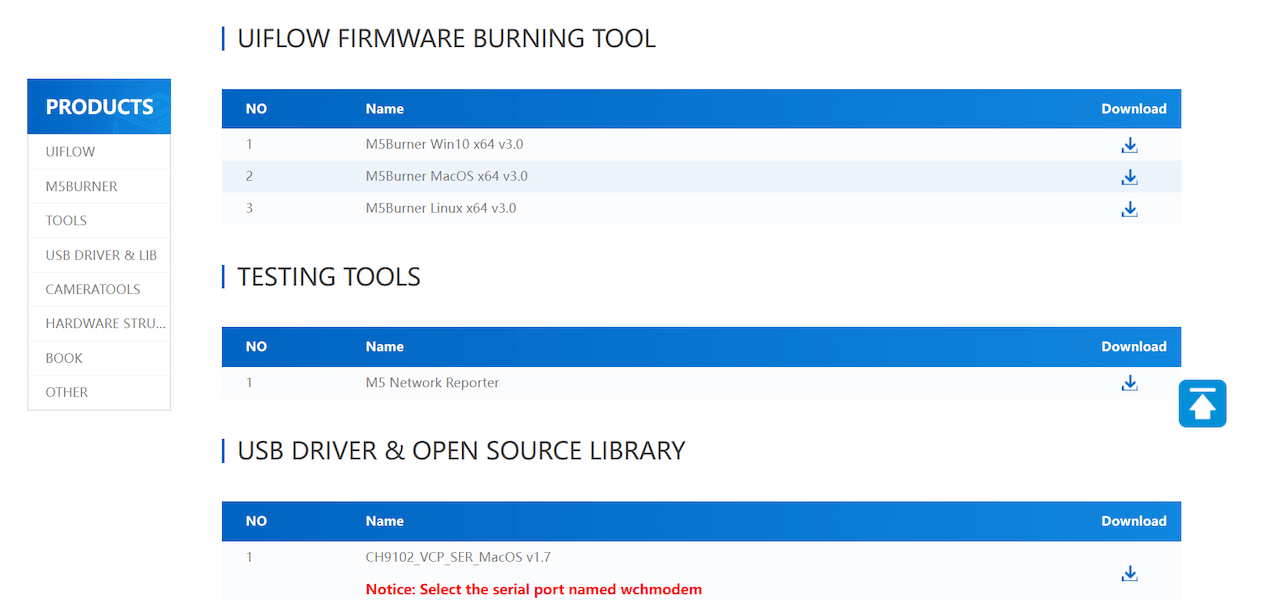Open HARDWARE STRU... sidebar entry
This screenshot has height=600, width=1267.
(99, 323)
